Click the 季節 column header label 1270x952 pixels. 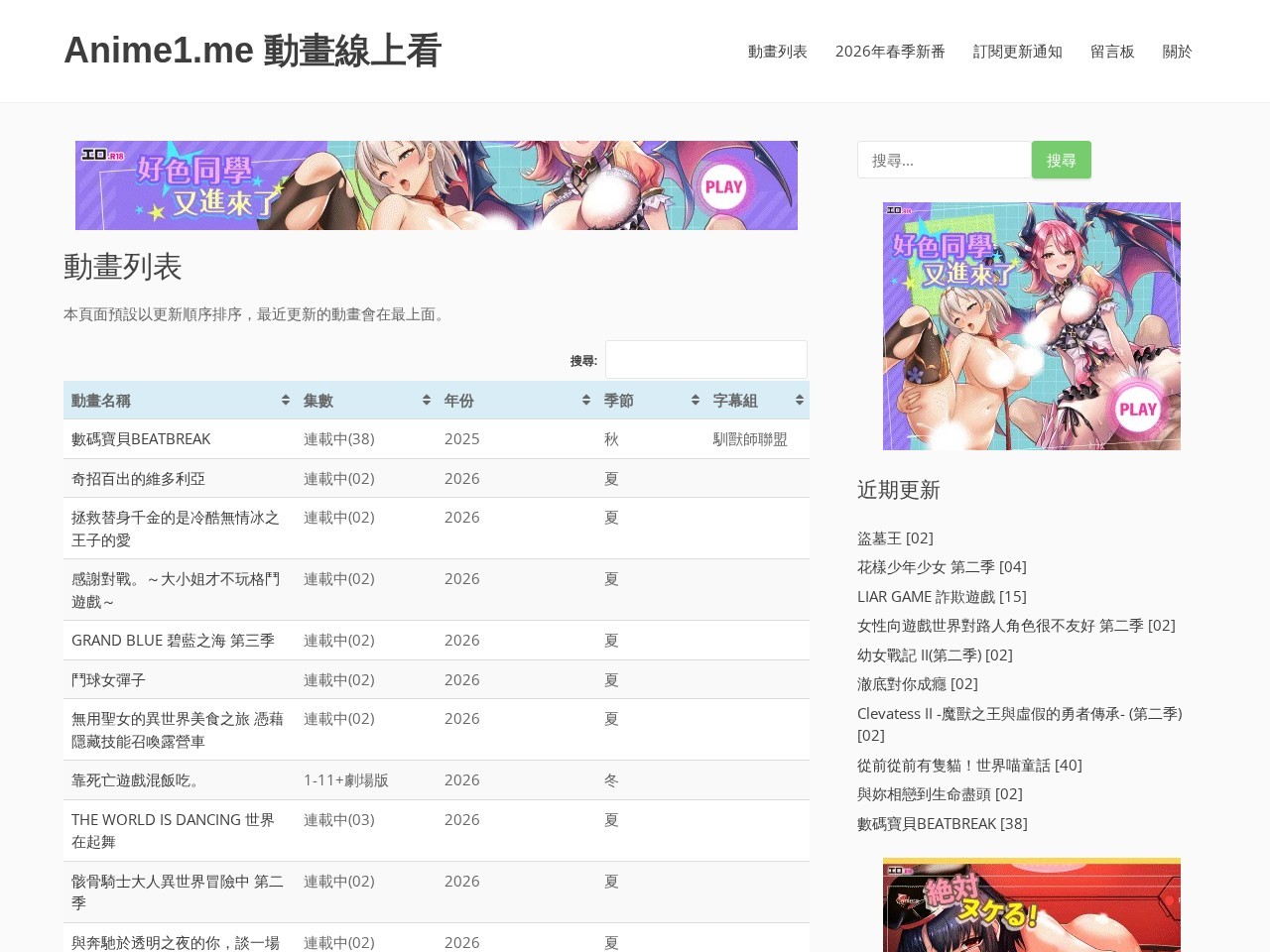click(619, 401)
